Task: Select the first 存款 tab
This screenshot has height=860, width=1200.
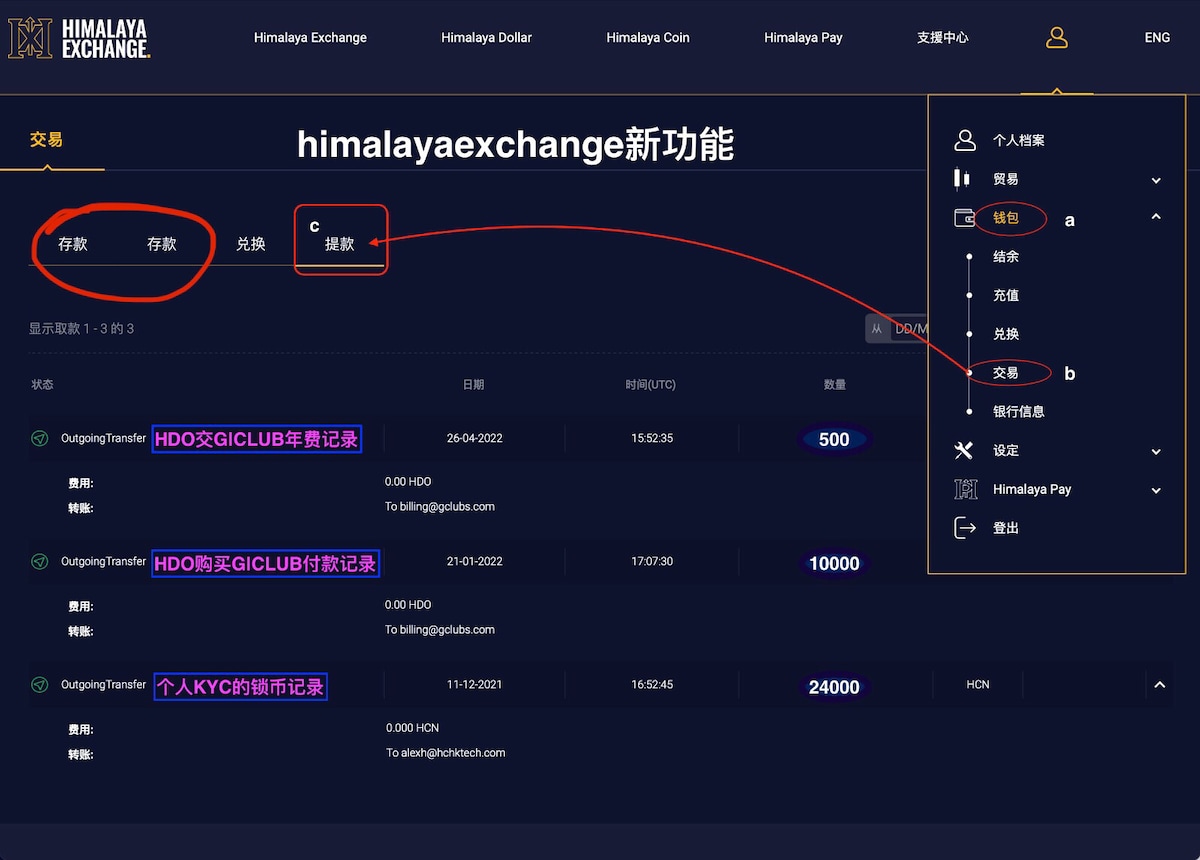Action: click(73, 244)
